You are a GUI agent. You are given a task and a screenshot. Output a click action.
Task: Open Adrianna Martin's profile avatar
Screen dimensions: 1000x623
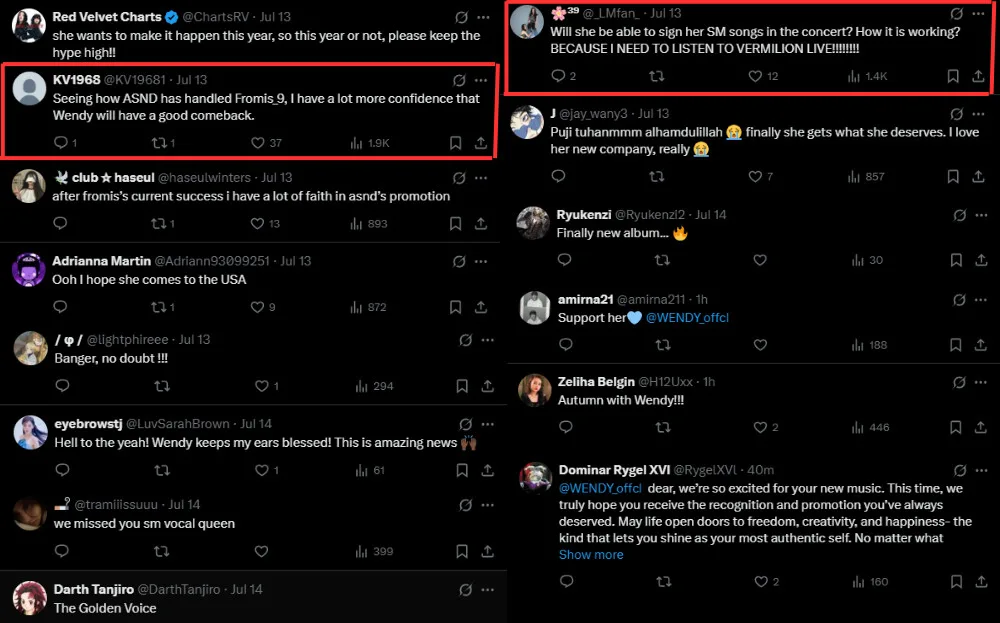tap(30, 270)
